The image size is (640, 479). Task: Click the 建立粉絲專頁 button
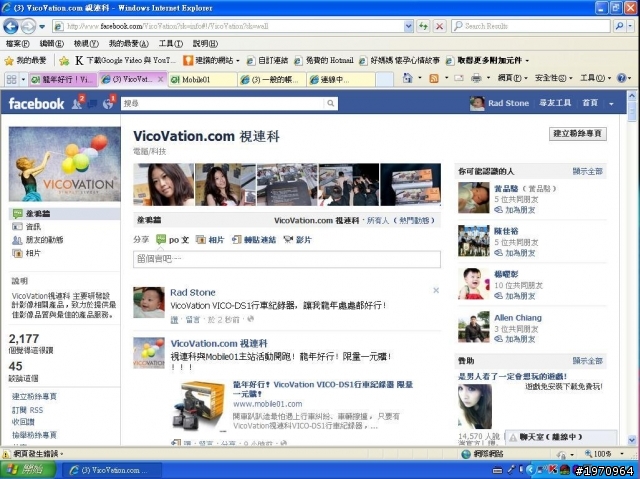coord(578,134)
